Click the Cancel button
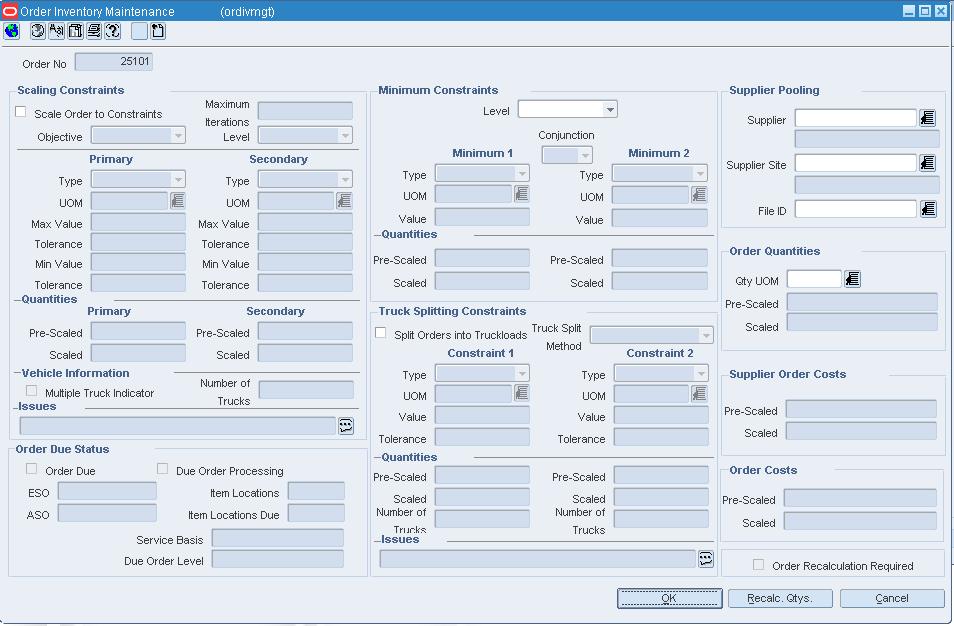The height and width of the screenshot is (626, 954). click(x=892, y=599)
